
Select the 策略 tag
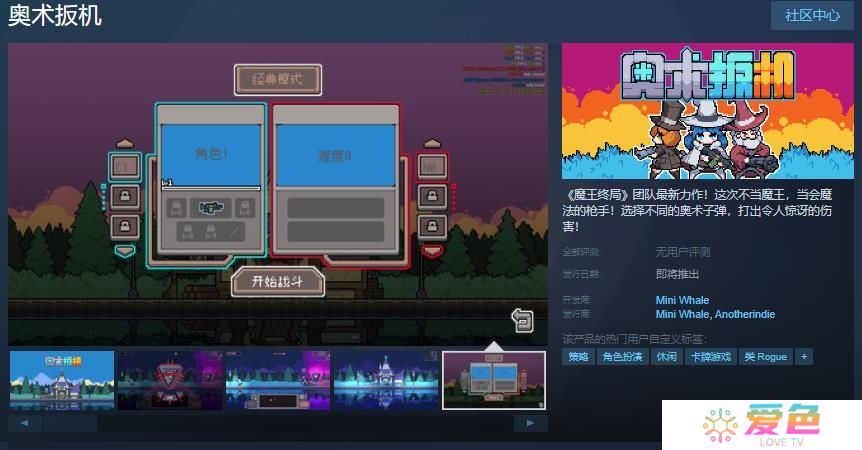pos(578,357)
